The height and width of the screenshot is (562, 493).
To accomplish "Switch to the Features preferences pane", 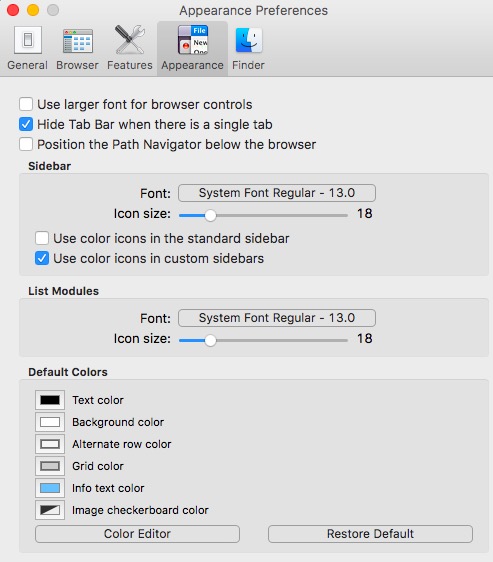I will point(129,48).
